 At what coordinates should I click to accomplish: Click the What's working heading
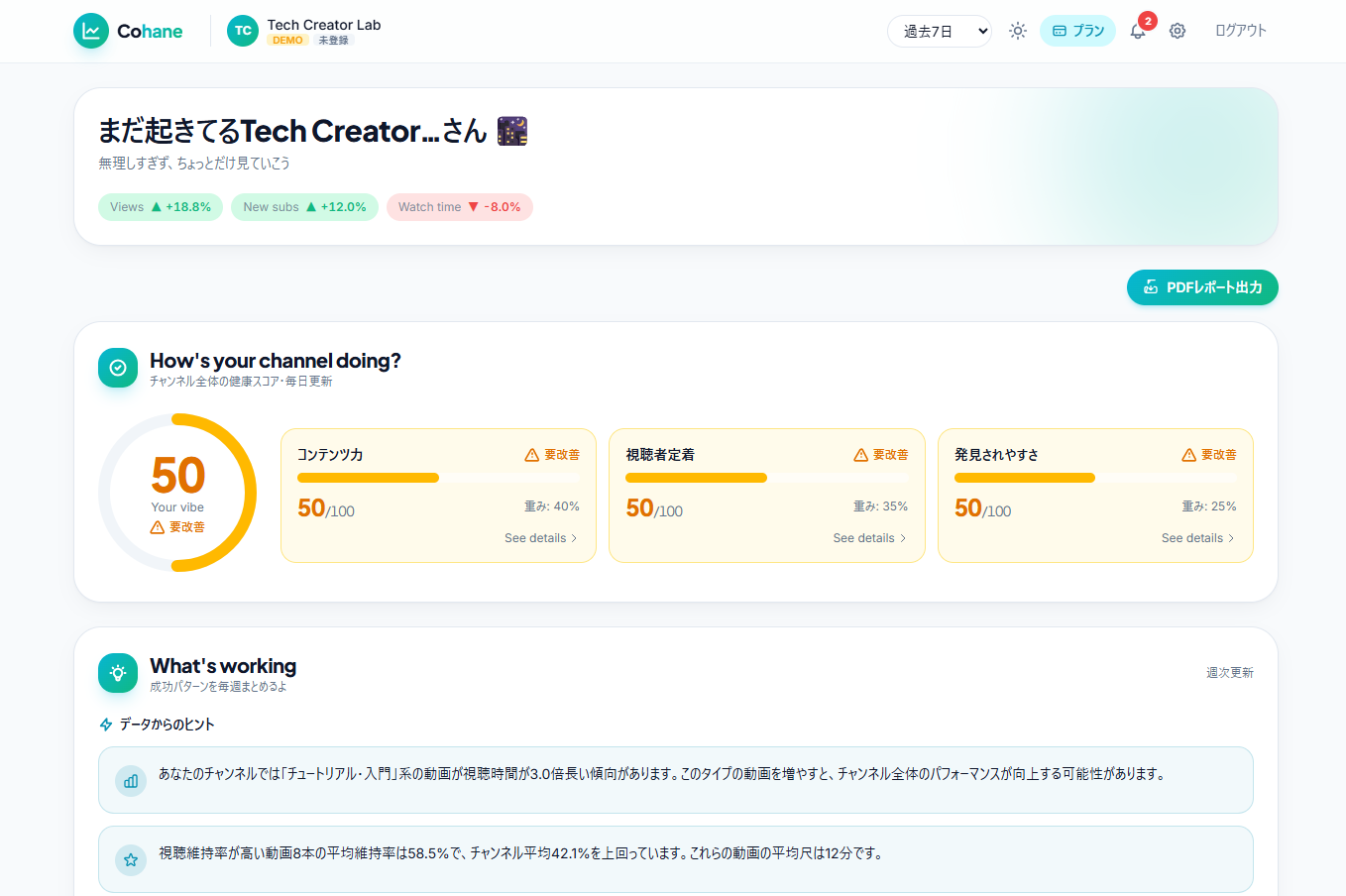[223, 666]
